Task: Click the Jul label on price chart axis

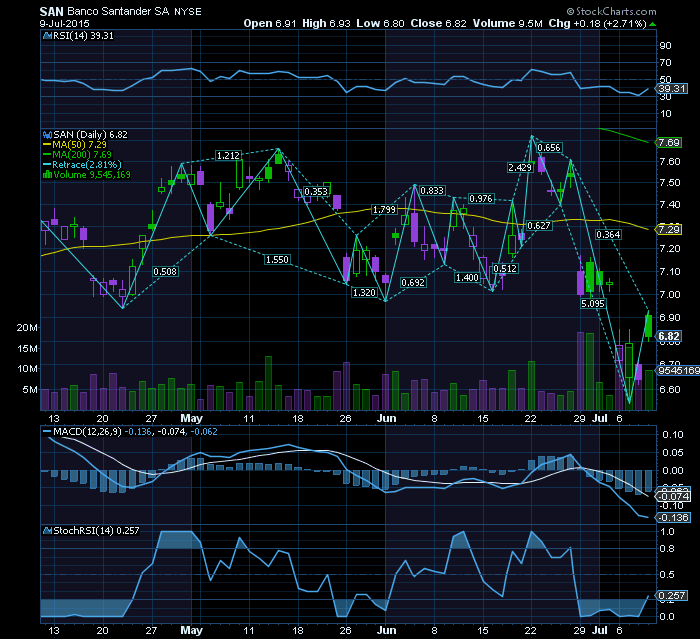Action: point(600,418)
